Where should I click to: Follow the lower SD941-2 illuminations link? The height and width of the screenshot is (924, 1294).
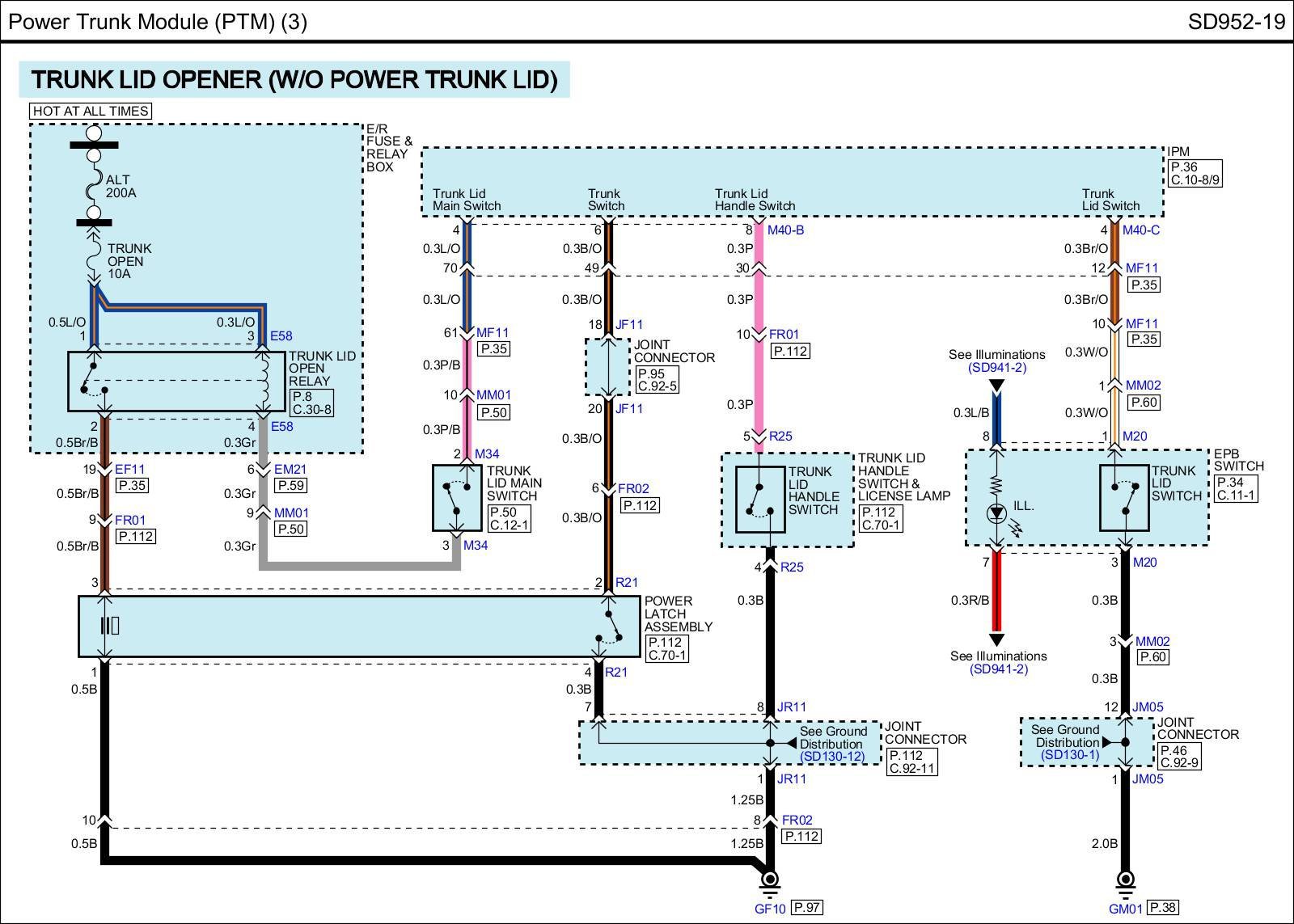pyautogui.click(x=998, y=669)
